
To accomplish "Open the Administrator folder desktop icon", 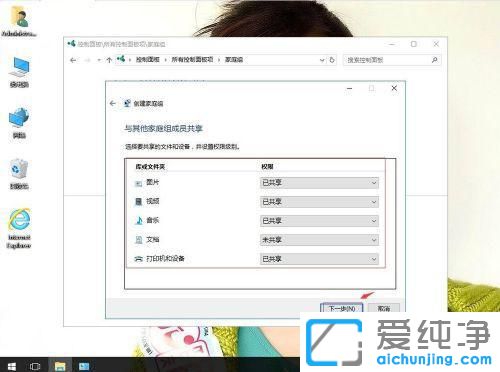I will [19, 21].
